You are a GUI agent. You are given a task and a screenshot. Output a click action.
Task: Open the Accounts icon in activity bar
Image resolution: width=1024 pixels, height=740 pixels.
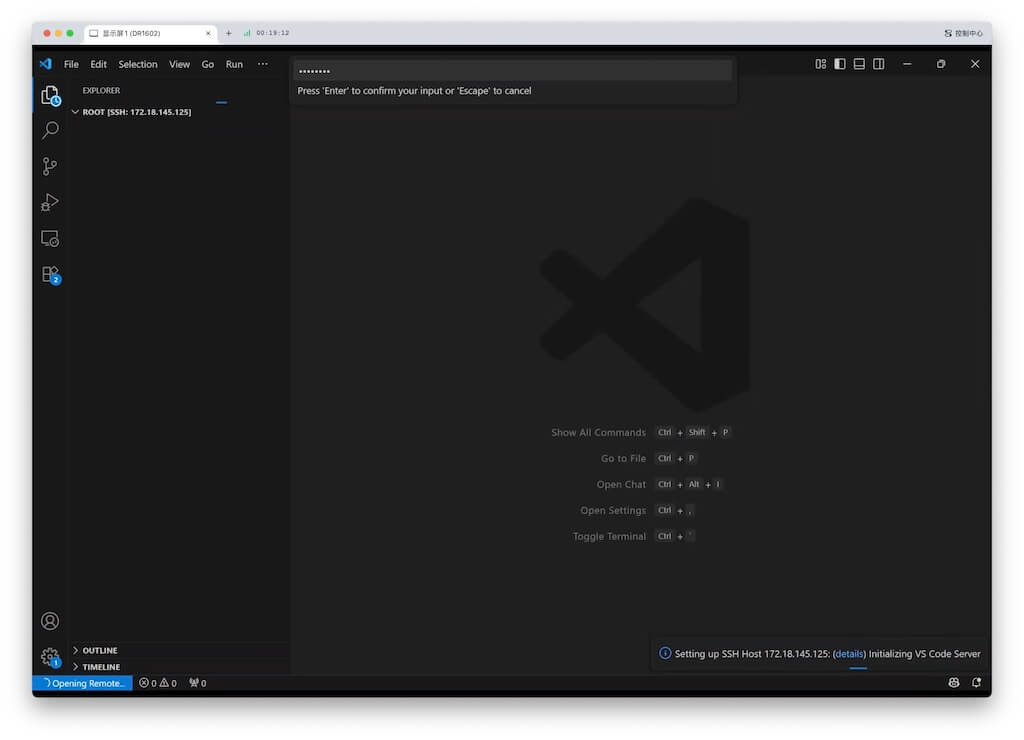coord(50,621)
